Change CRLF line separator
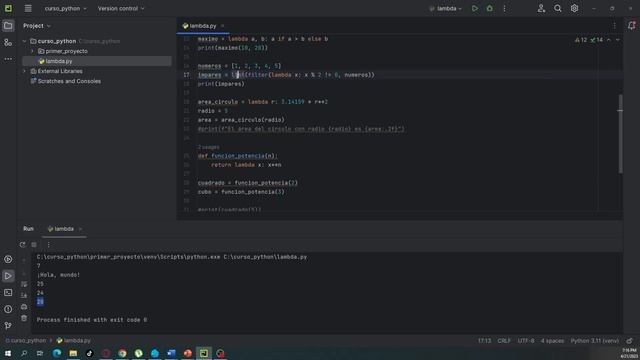The width and height of the screenshot is (640, 360). click(504, 341)
